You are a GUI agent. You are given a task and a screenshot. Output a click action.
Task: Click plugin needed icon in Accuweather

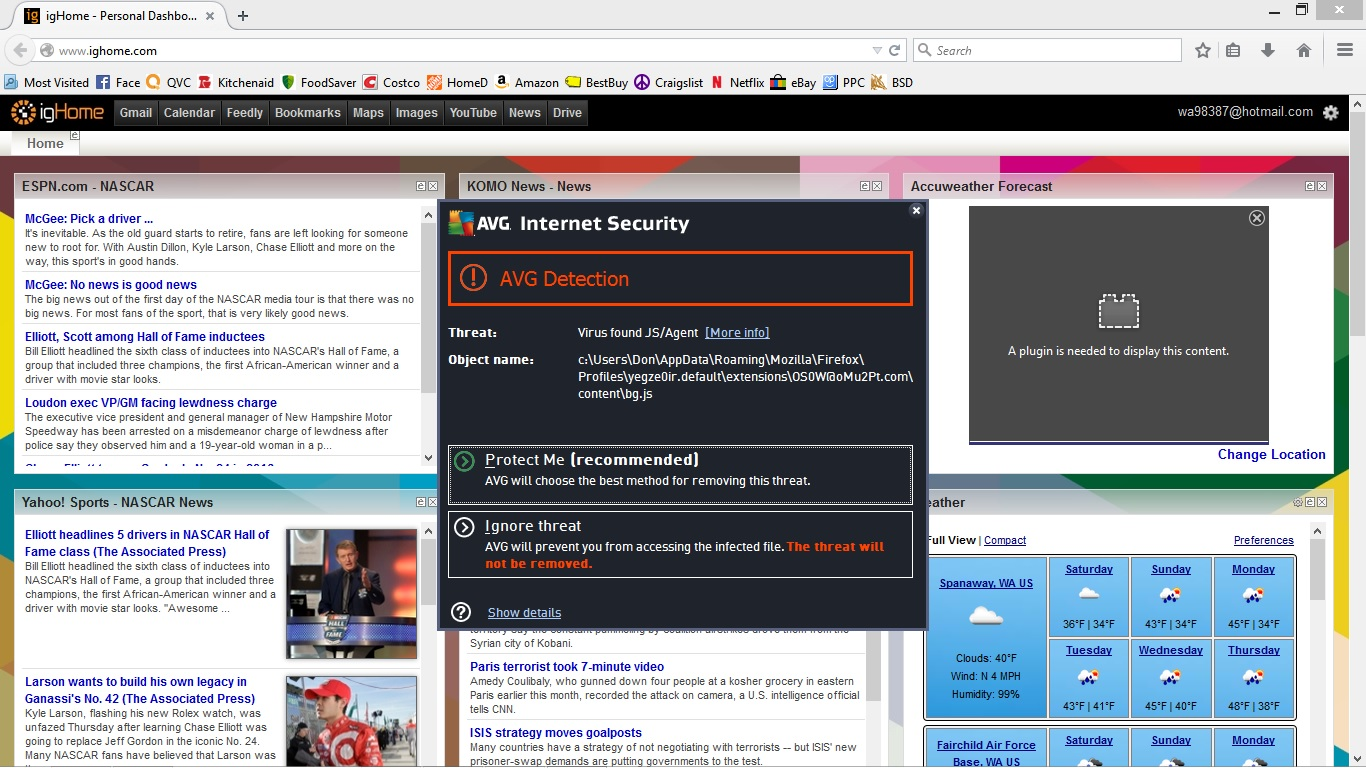1118,311
